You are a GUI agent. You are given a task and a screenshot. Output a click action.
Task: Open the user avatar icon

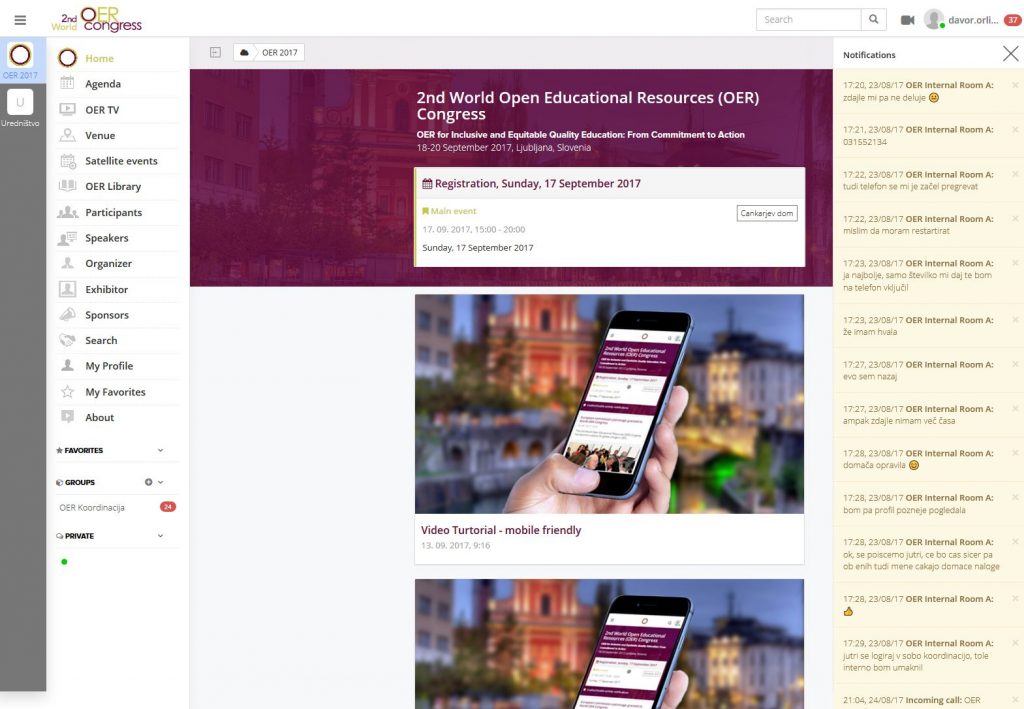(934, 20)
